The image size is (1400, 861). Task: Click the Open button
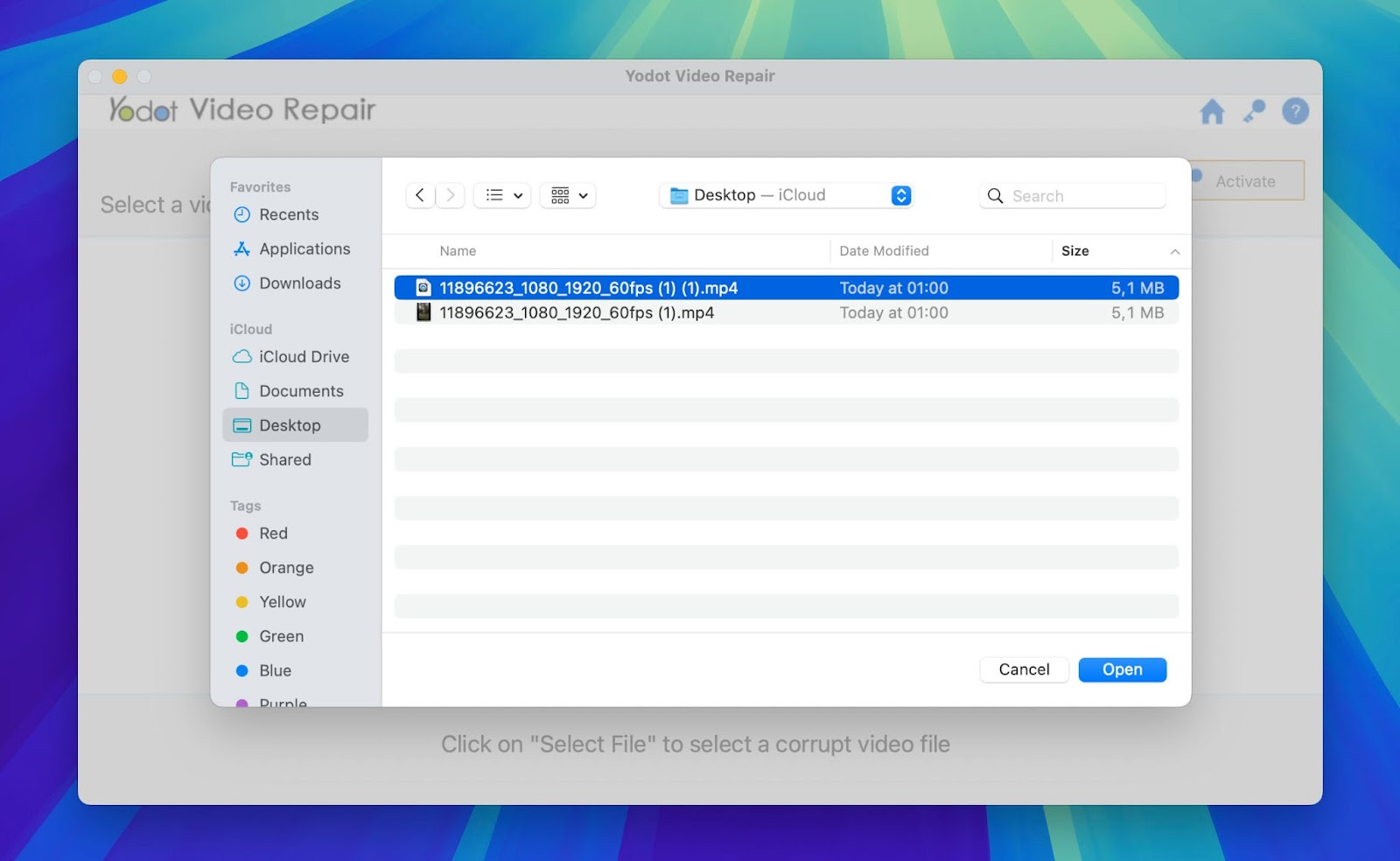tap(1123, 669)
